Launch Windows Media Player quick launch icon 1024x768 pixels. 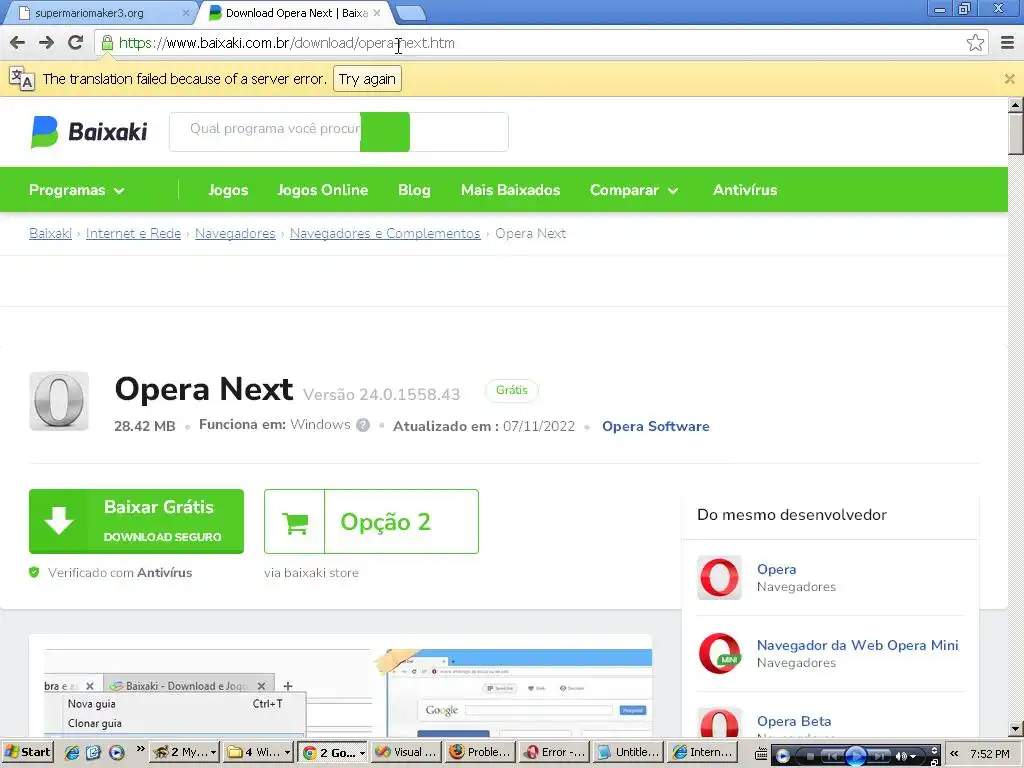[117, 752]
